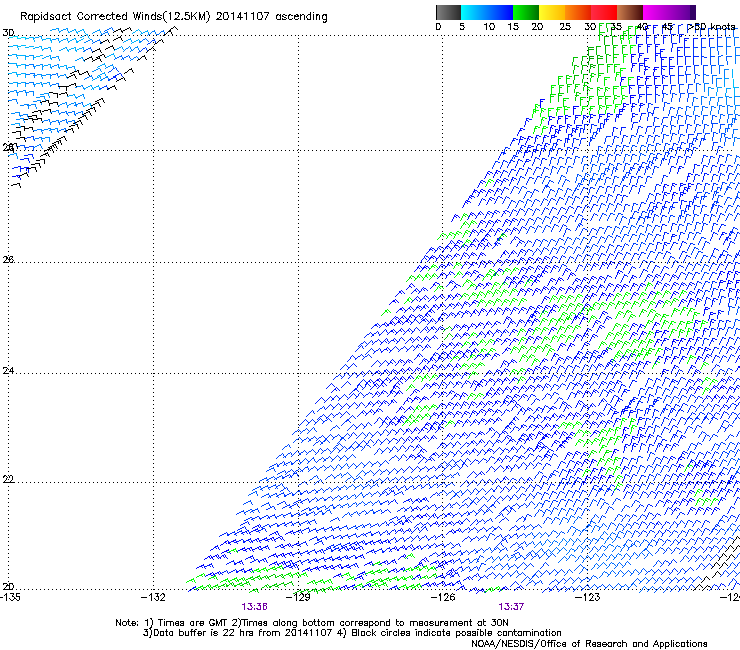The width and height of the screenshot is (740, 650).
Task: Click the chart title 'Rapidscat Corrected Winds(12.5KM)'
Action: click(x=115, y=17)
